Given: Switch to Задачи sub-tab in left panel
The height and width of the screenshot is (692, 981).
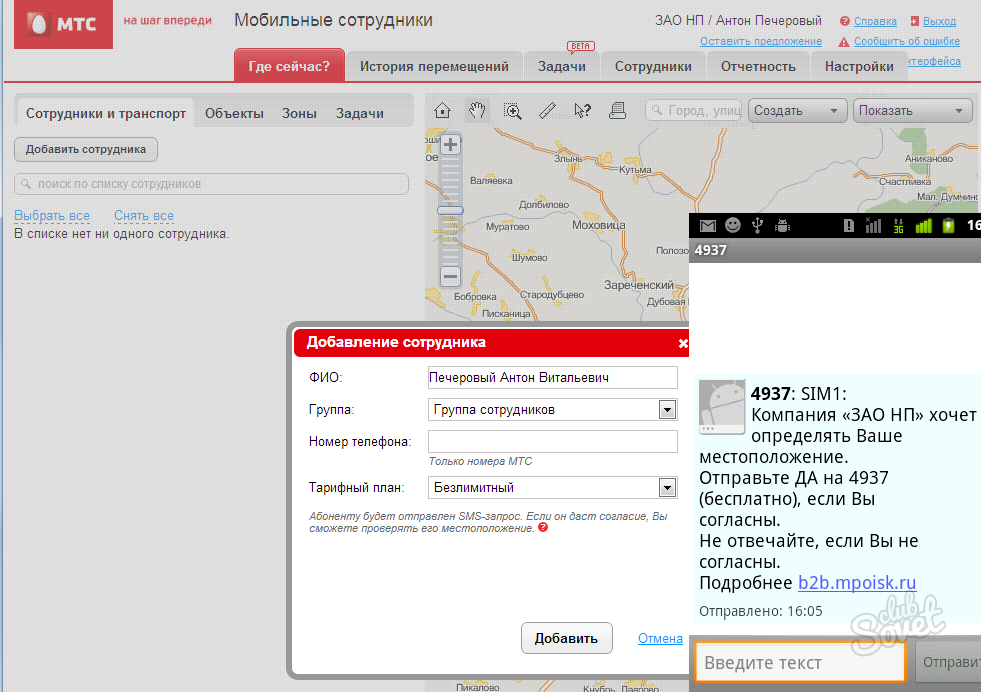Looking at the screenshot, I should 360,114.
